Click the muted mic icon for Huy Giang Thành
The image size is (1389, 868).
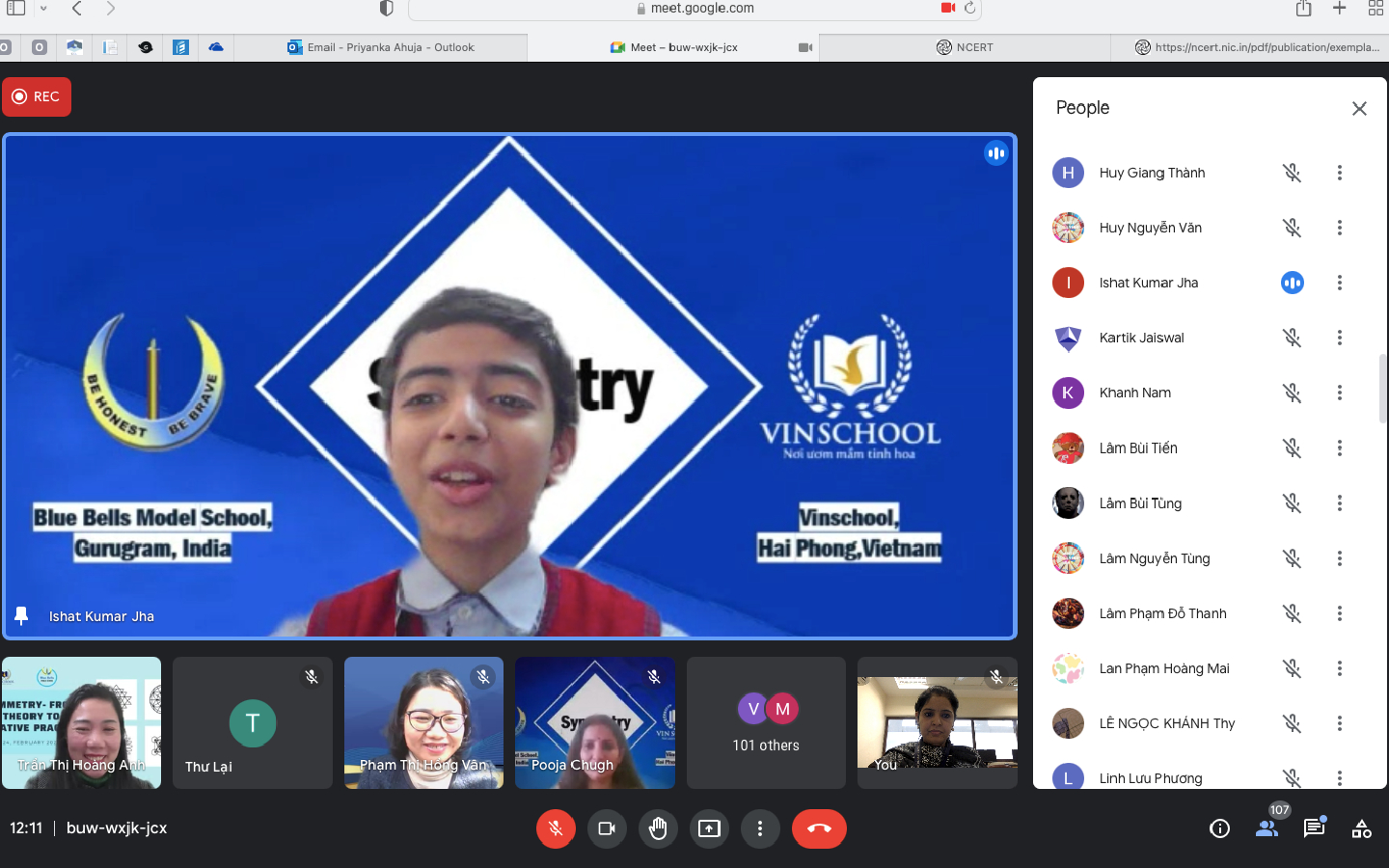point(1292,173)
